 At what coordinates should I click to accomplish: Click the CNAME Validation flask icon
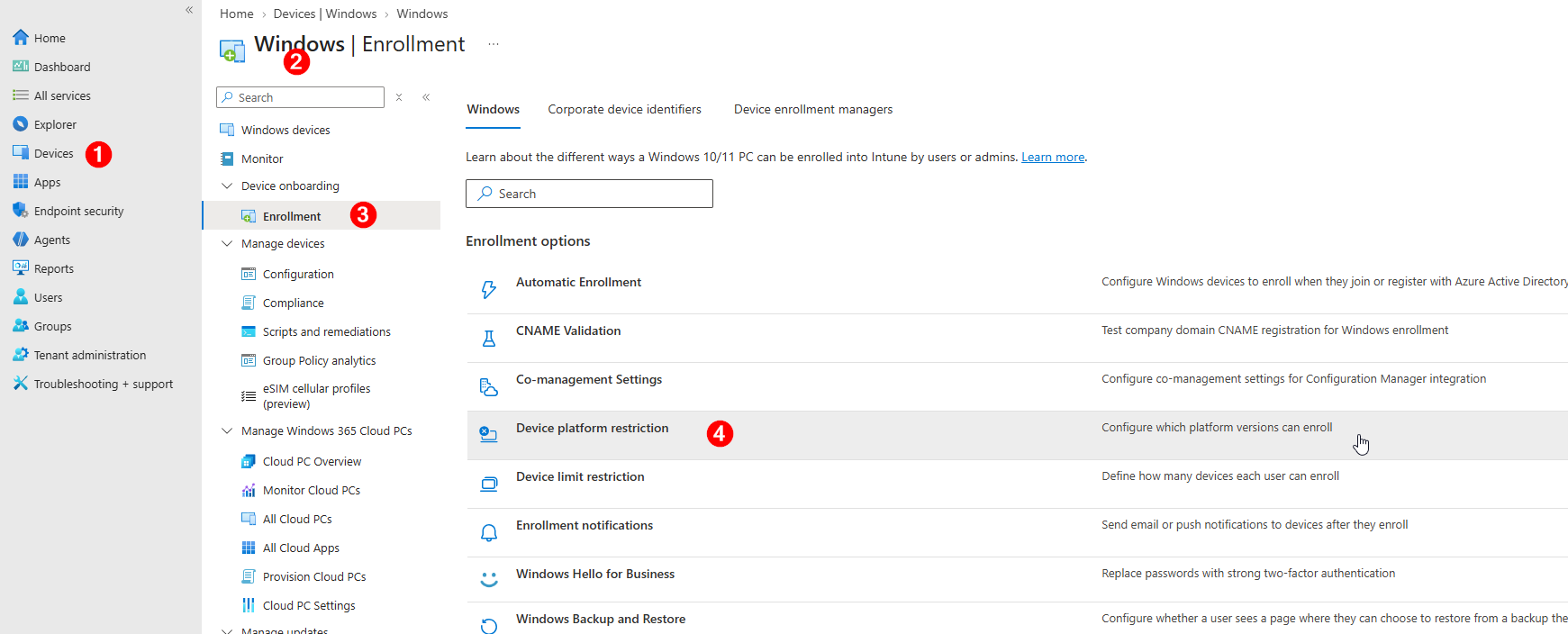coord(489,339)
